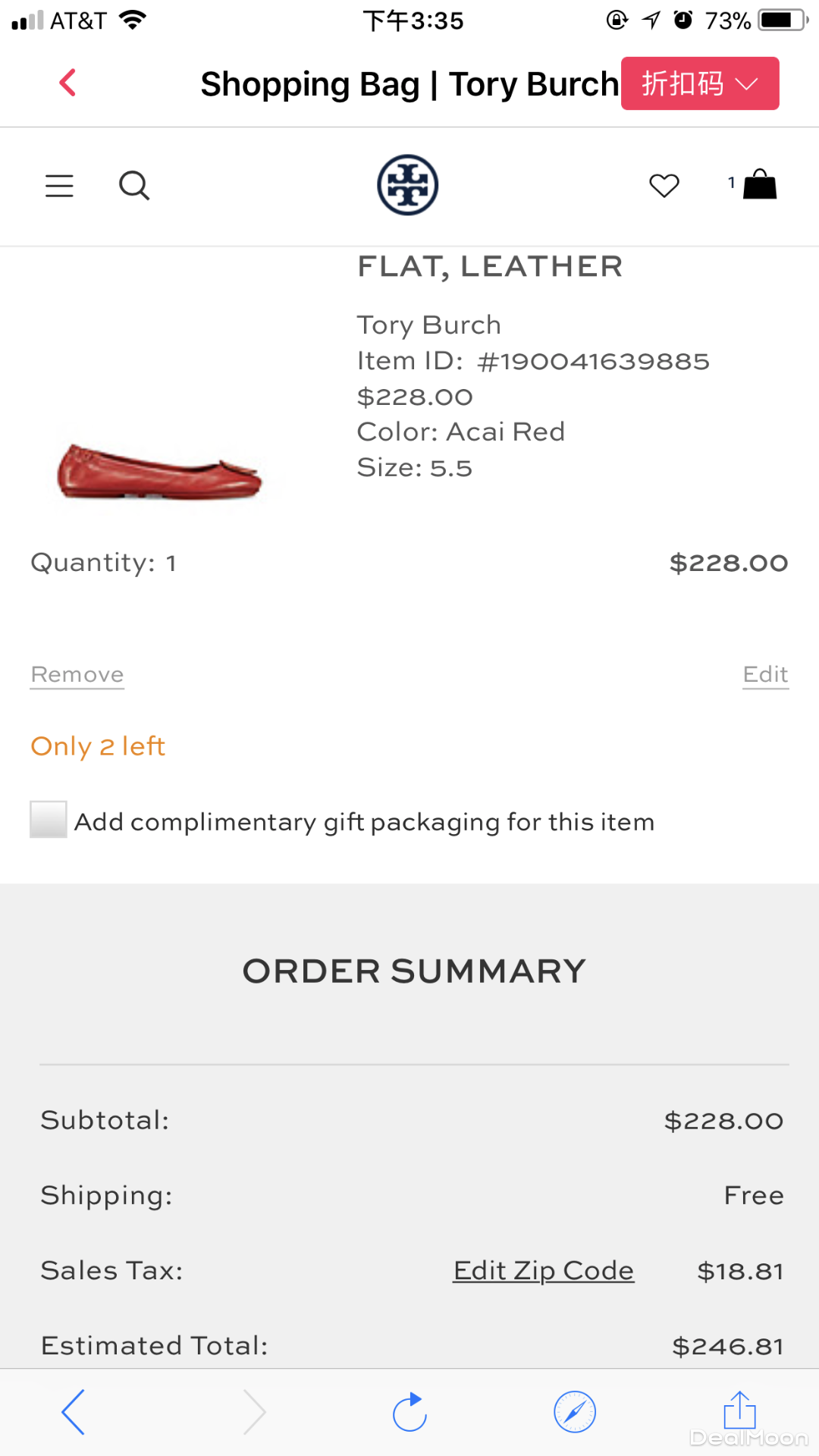This screenshot has width=819, height=1456.
Task: Tap the Tory Burch logo
Action: 408,185
